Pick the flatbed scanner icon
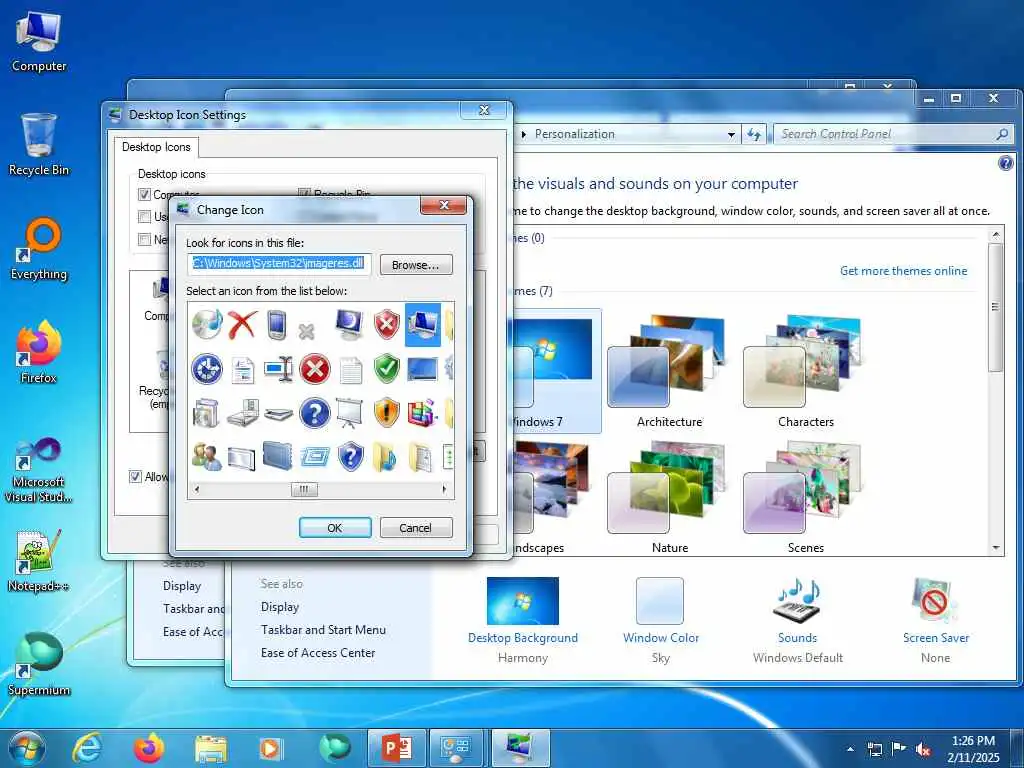The image size is (1024, 768). tap(279, 415)
